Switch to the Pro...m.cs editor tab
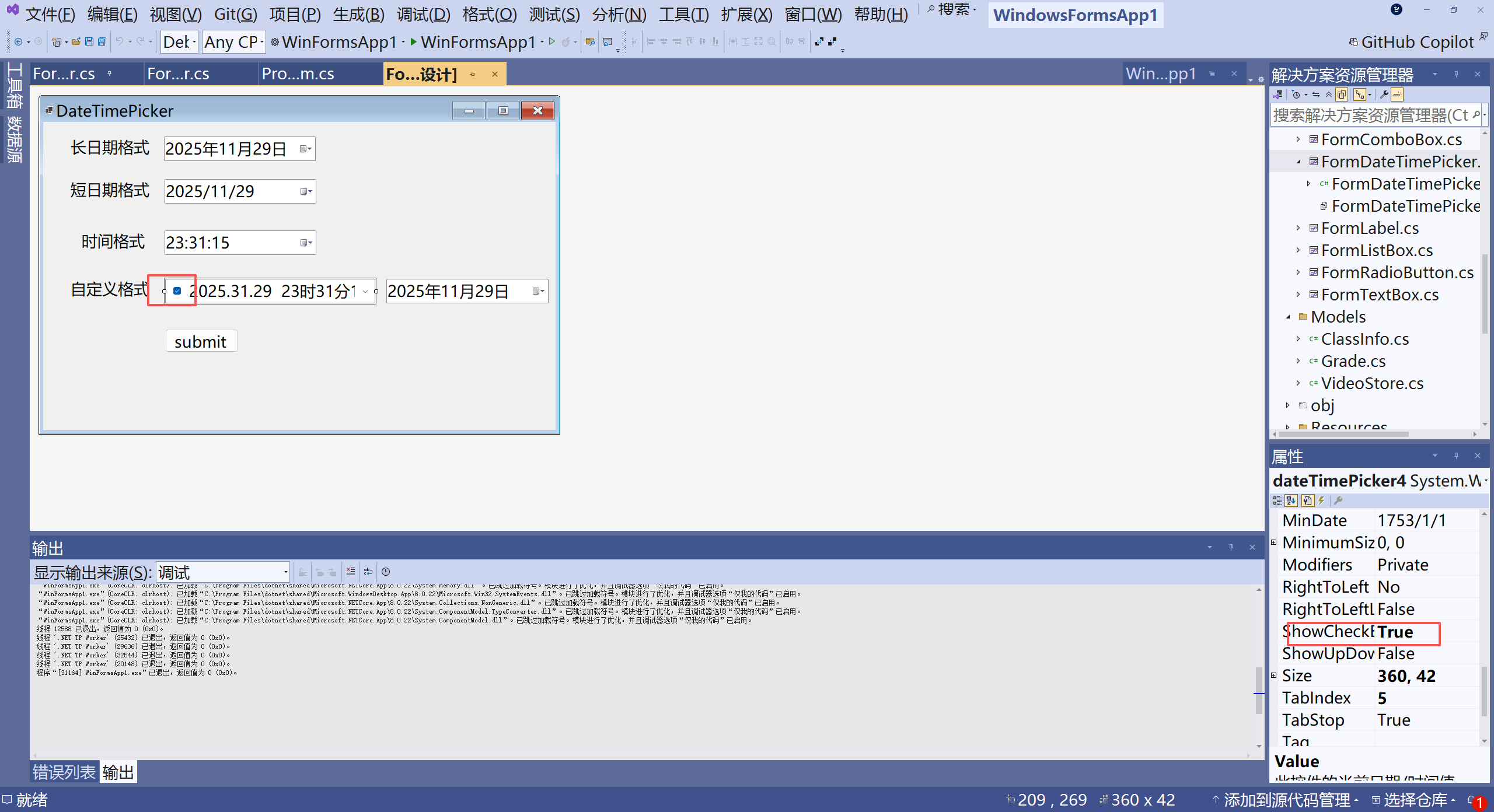This screenshot has width=1494, height=812. click(298, 74)
